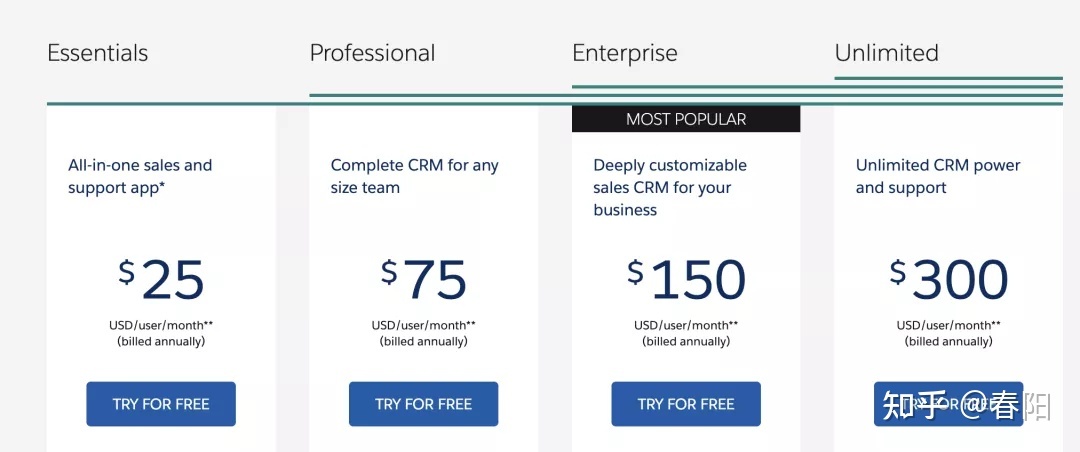This screenshot has height=452, width=1080.
Task: Select the Essentials plan heading
Action: (98, 53)
